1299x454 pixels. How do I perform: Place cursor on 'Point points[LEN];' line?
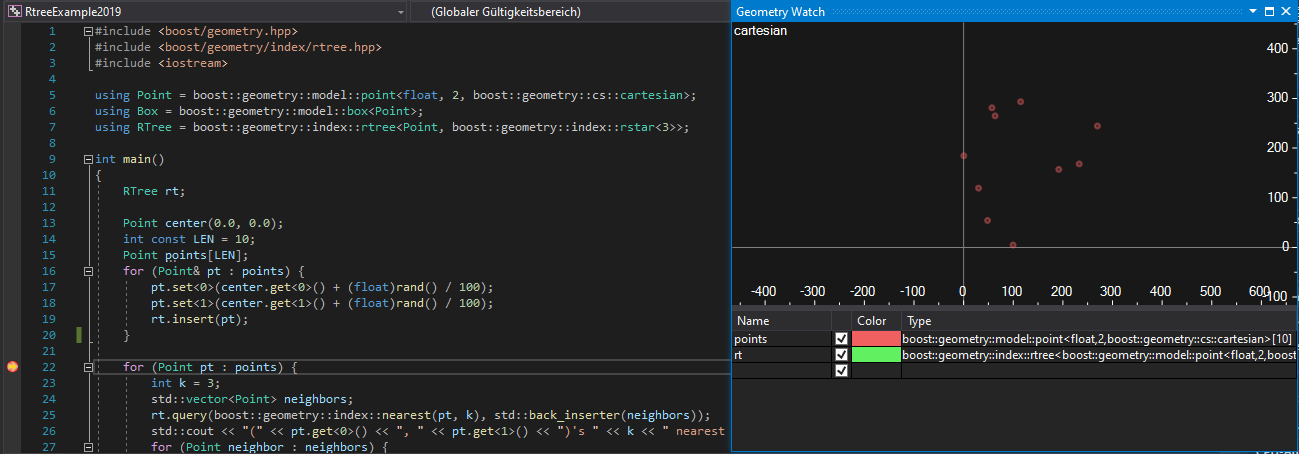click(x=186, y=255)
